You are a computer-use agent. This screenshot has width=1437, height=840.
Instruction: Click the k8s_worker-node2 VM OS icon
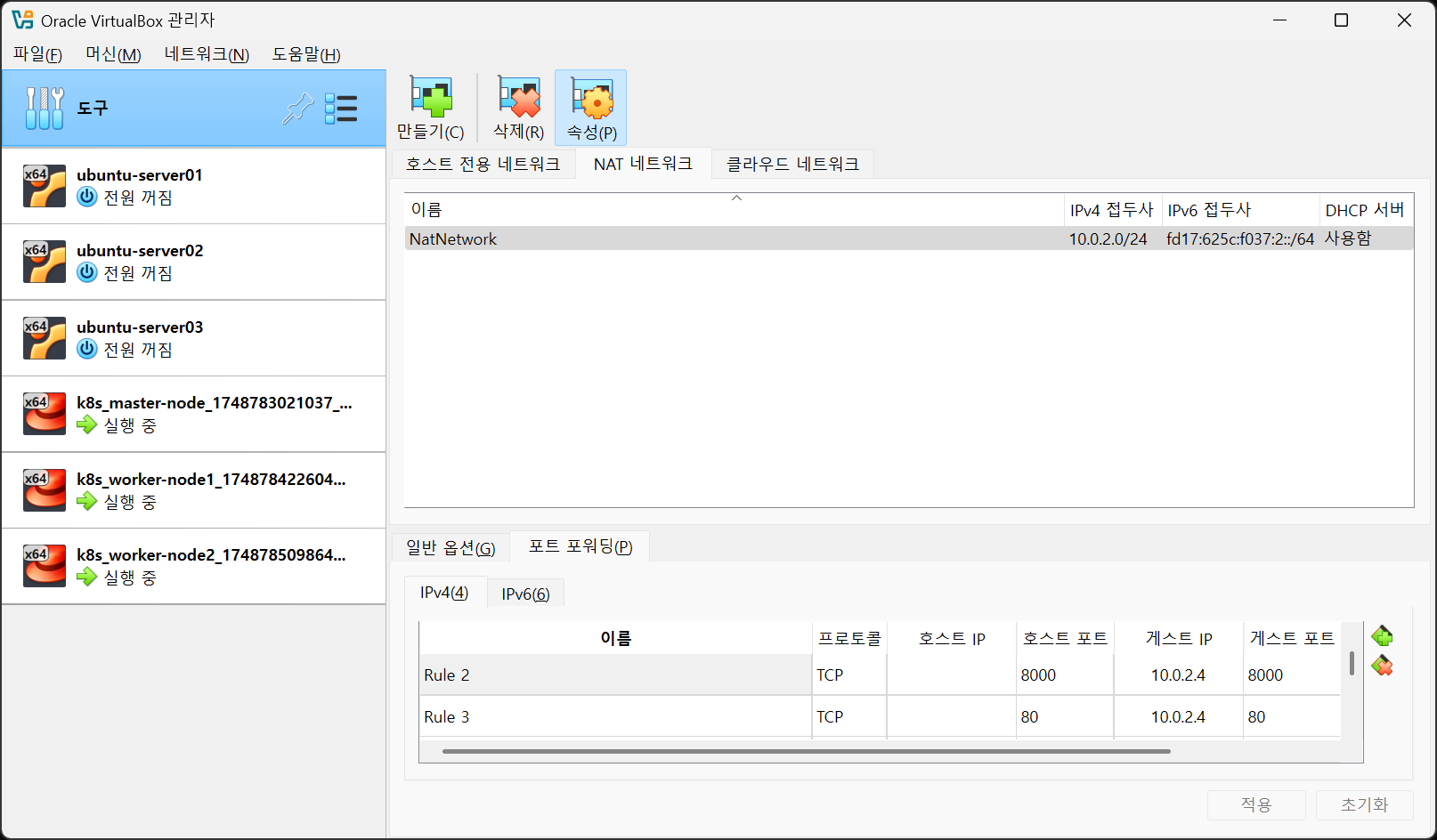(x=45, y=566)
